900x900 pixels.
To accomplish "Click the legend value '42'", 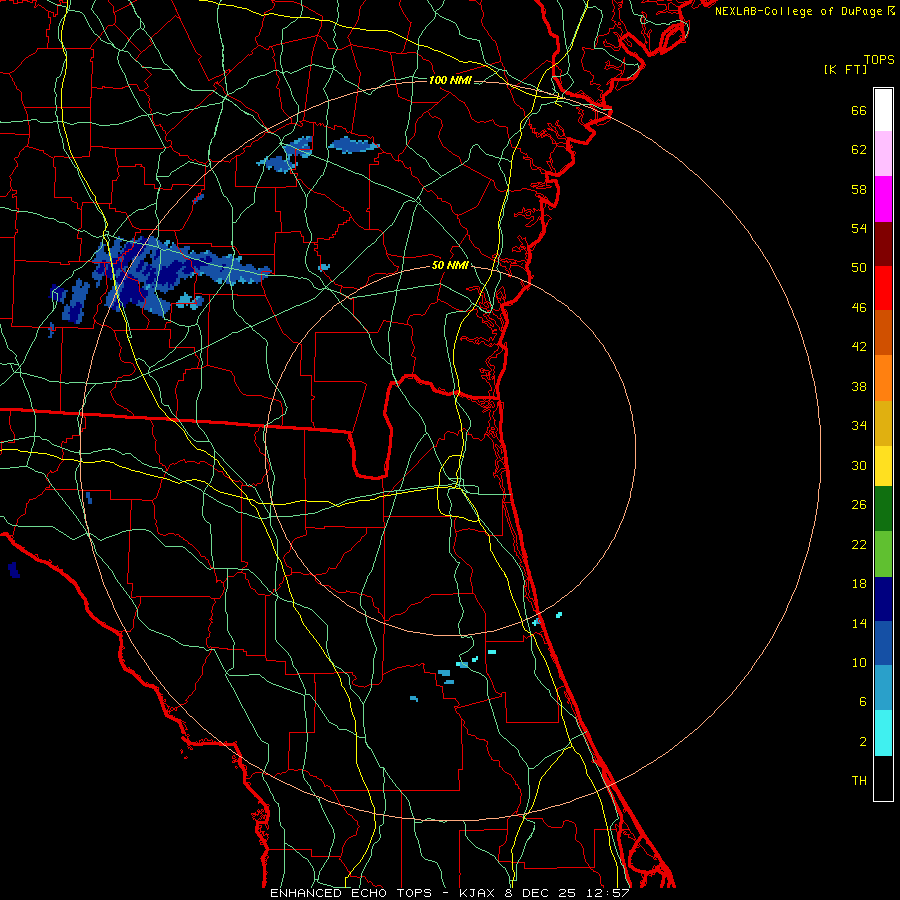I will 859,347.
